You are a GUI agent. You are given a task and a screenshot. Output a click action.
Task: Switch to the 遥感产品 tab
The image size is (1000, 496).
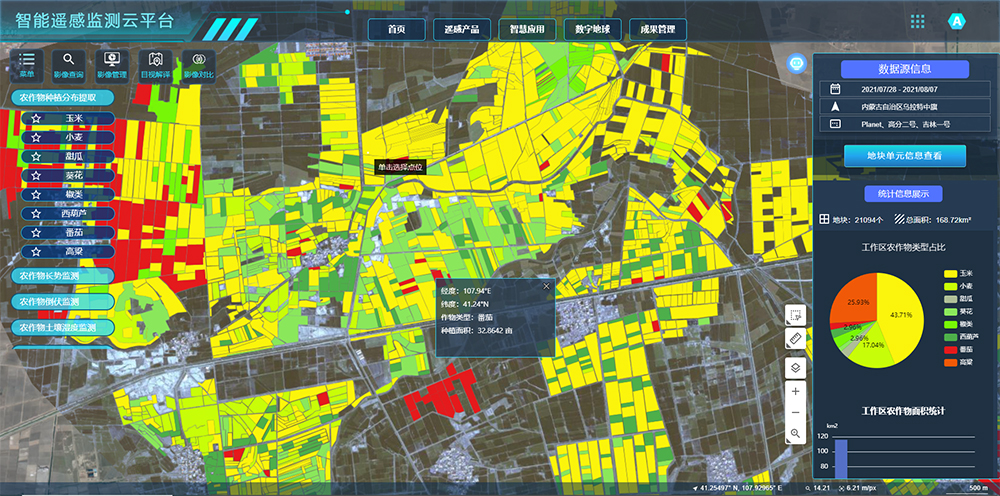tap(464, 29)
